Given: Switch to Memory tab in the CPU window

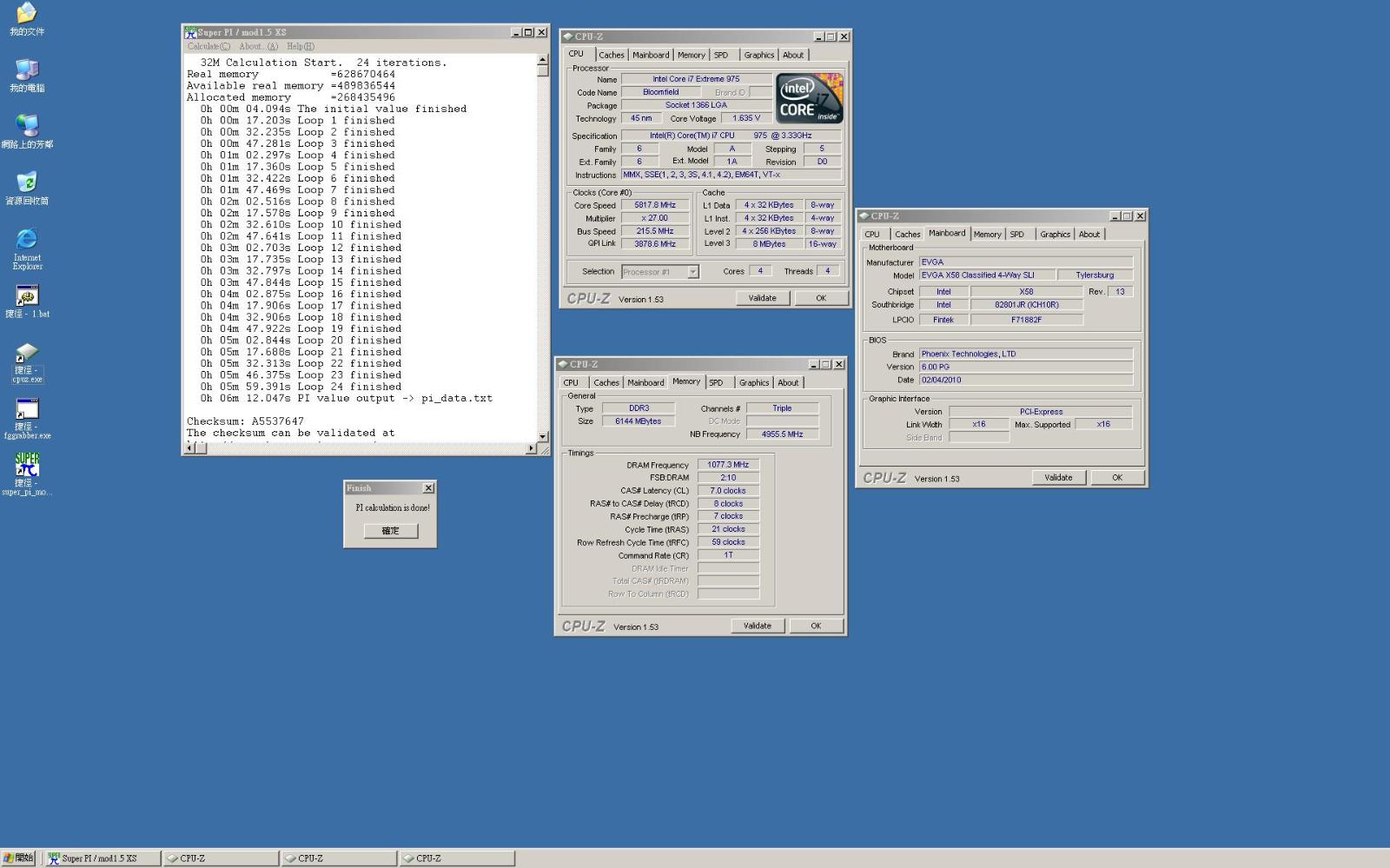Looking at the screenshot, I should (692, 55).
